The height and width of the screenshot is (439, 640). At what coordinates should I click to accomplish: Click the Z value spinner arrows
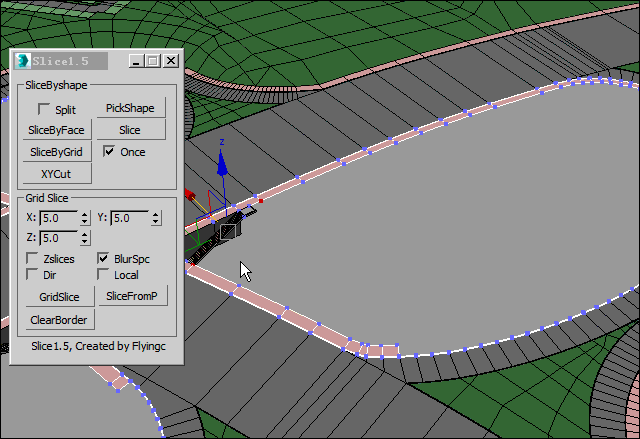click(84, 238)
